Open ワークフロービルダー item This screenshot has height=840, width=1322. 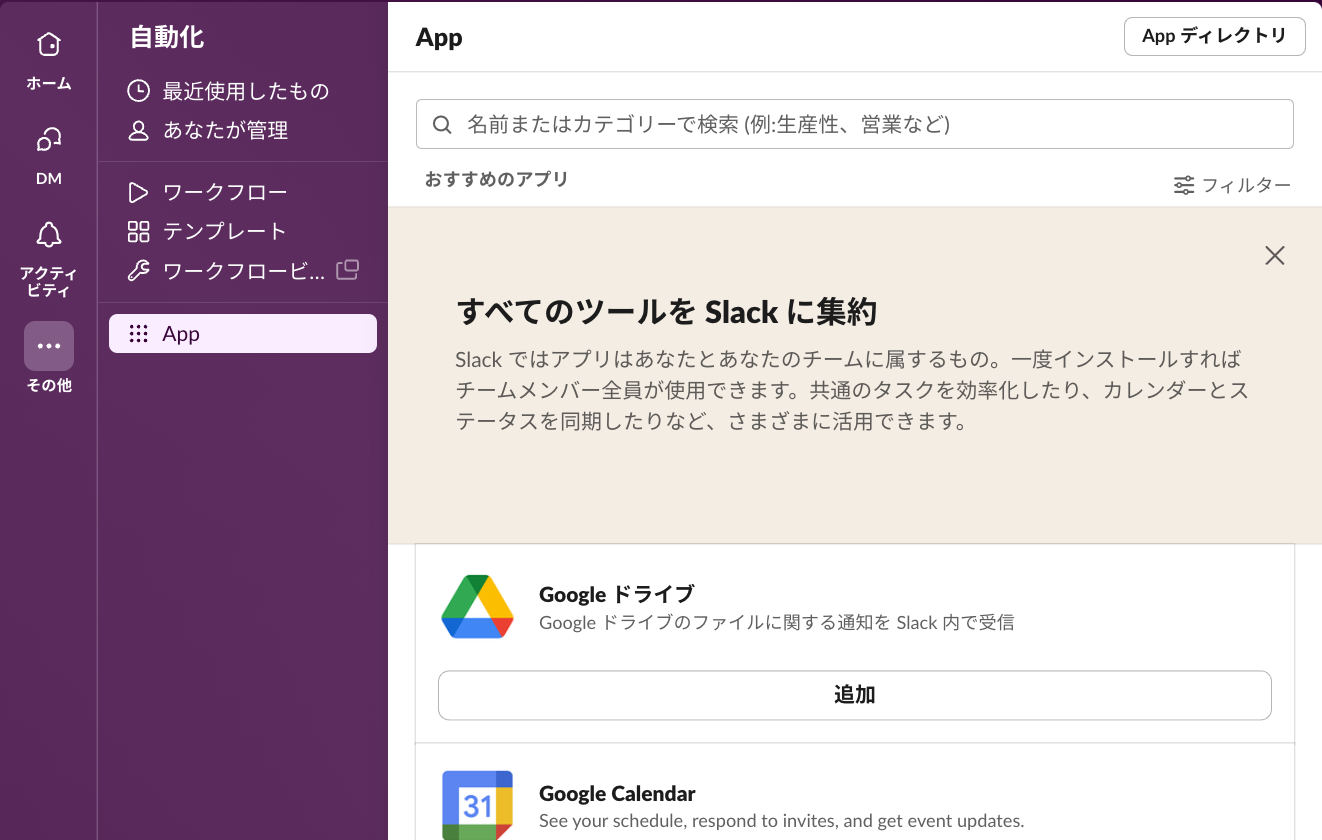242,271
